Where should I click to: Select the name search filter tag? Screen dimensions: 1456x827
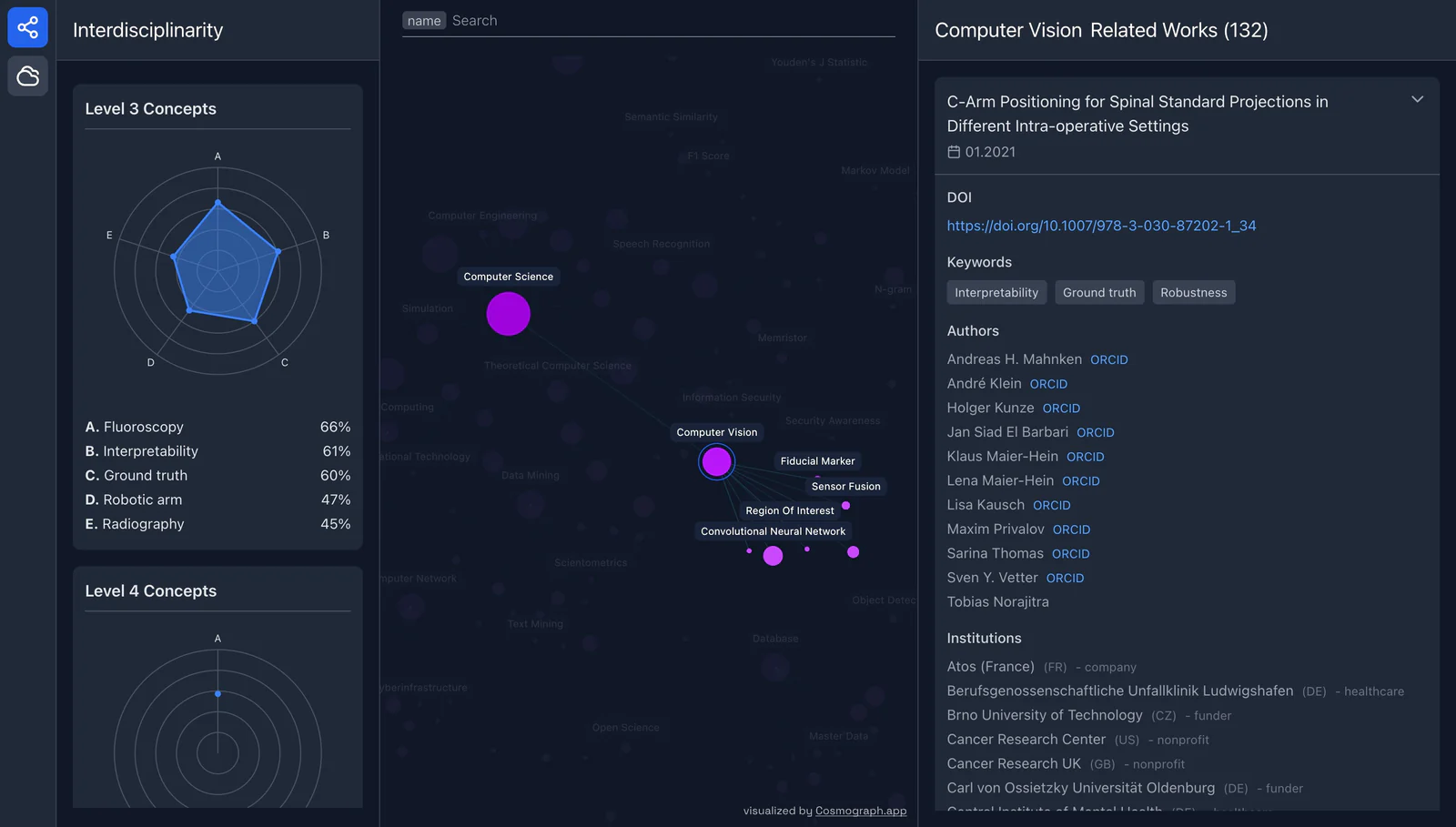pos(424,21)
